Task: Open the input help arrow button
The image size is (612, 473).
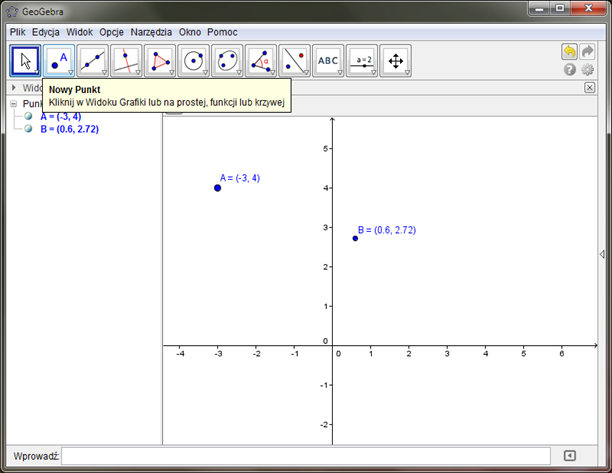Action: tap(569, 455)
